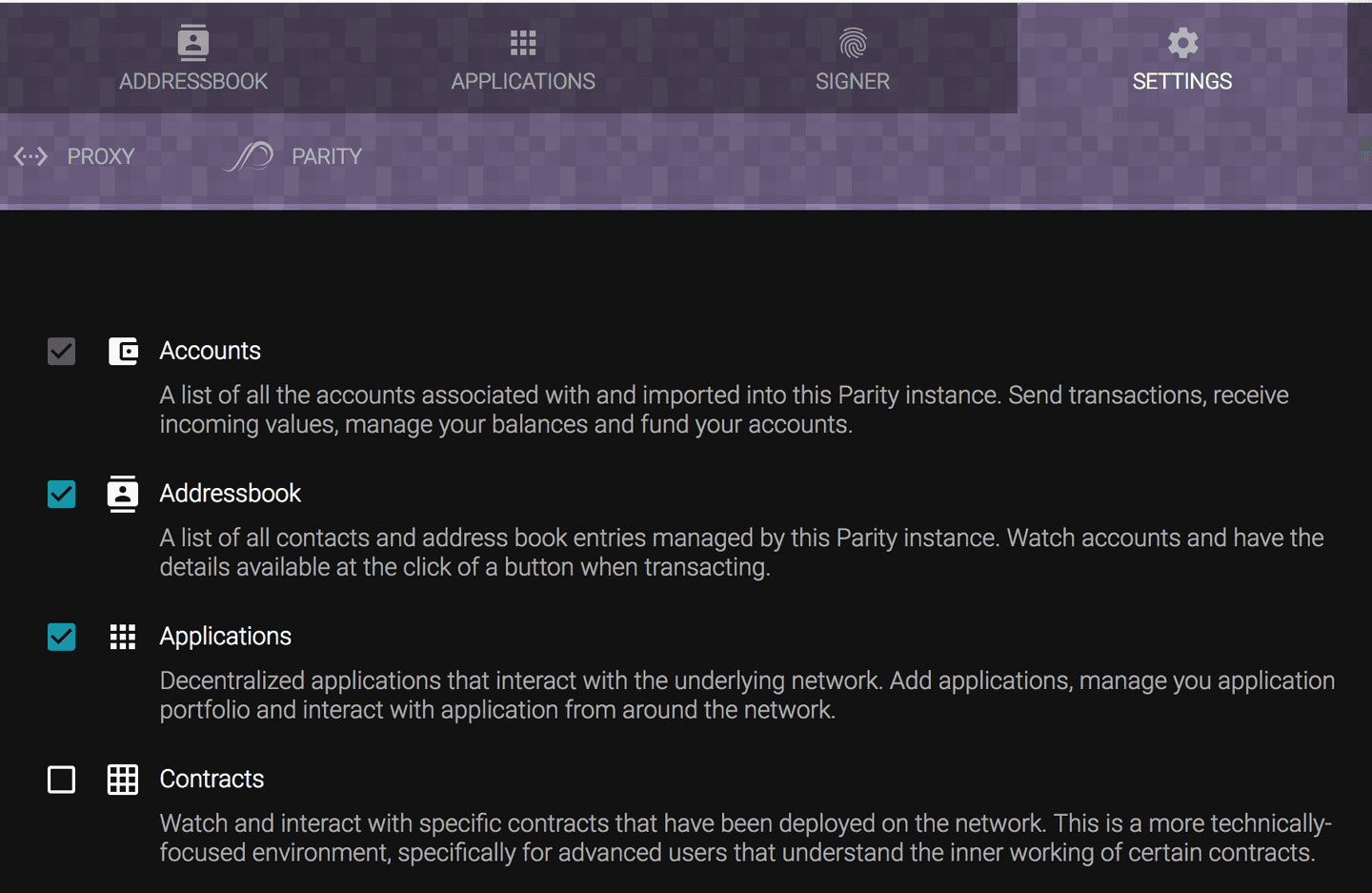
Task: Click the Applications grid icon in settings list
Action: coord(123,637)
